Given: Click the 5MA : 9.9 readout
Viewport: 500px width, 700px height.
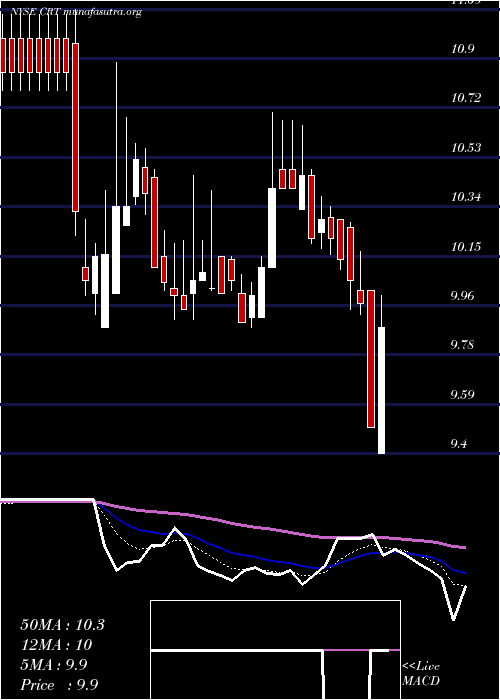Looking at the screenshot, I should coord(54,665).
